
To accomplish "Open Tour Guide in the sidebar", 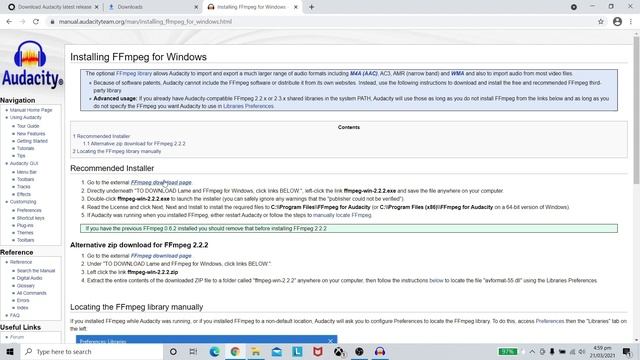I will [x=28, y=126].
